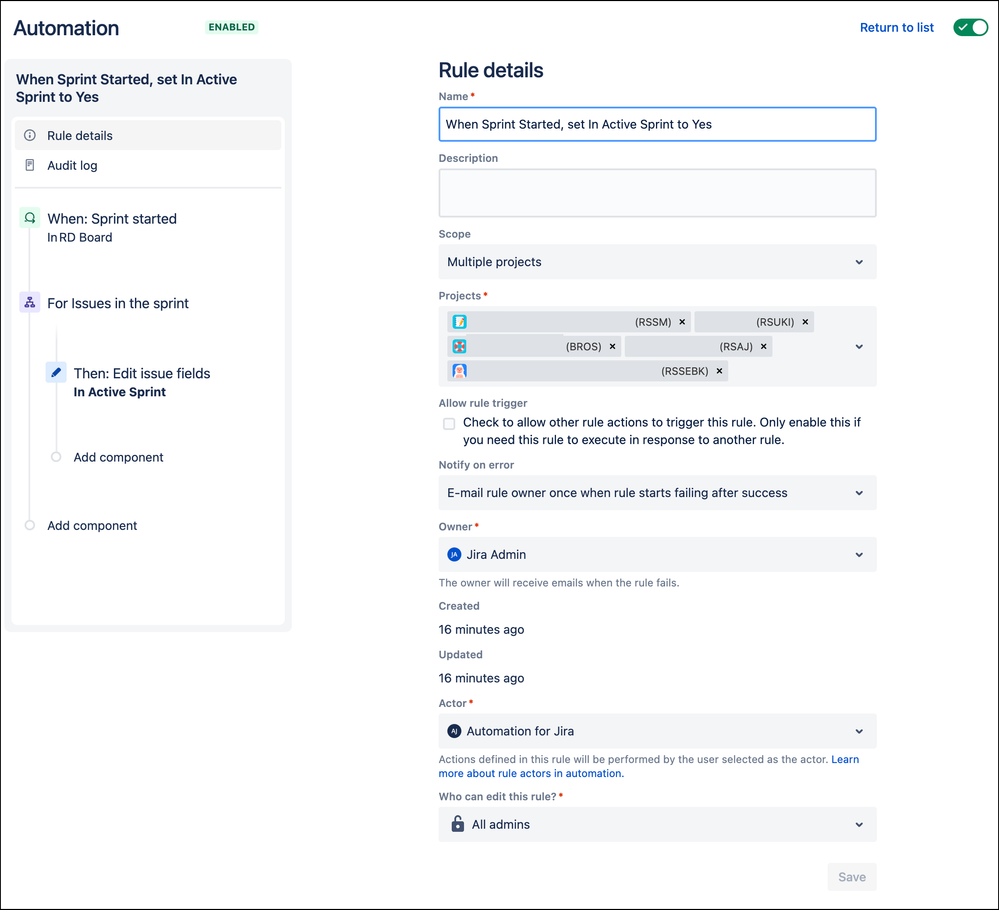The height and width of the screenshot is (910, 999).
Task: Check the Allow rule trigger checkbox
Action: coord(449,424)
